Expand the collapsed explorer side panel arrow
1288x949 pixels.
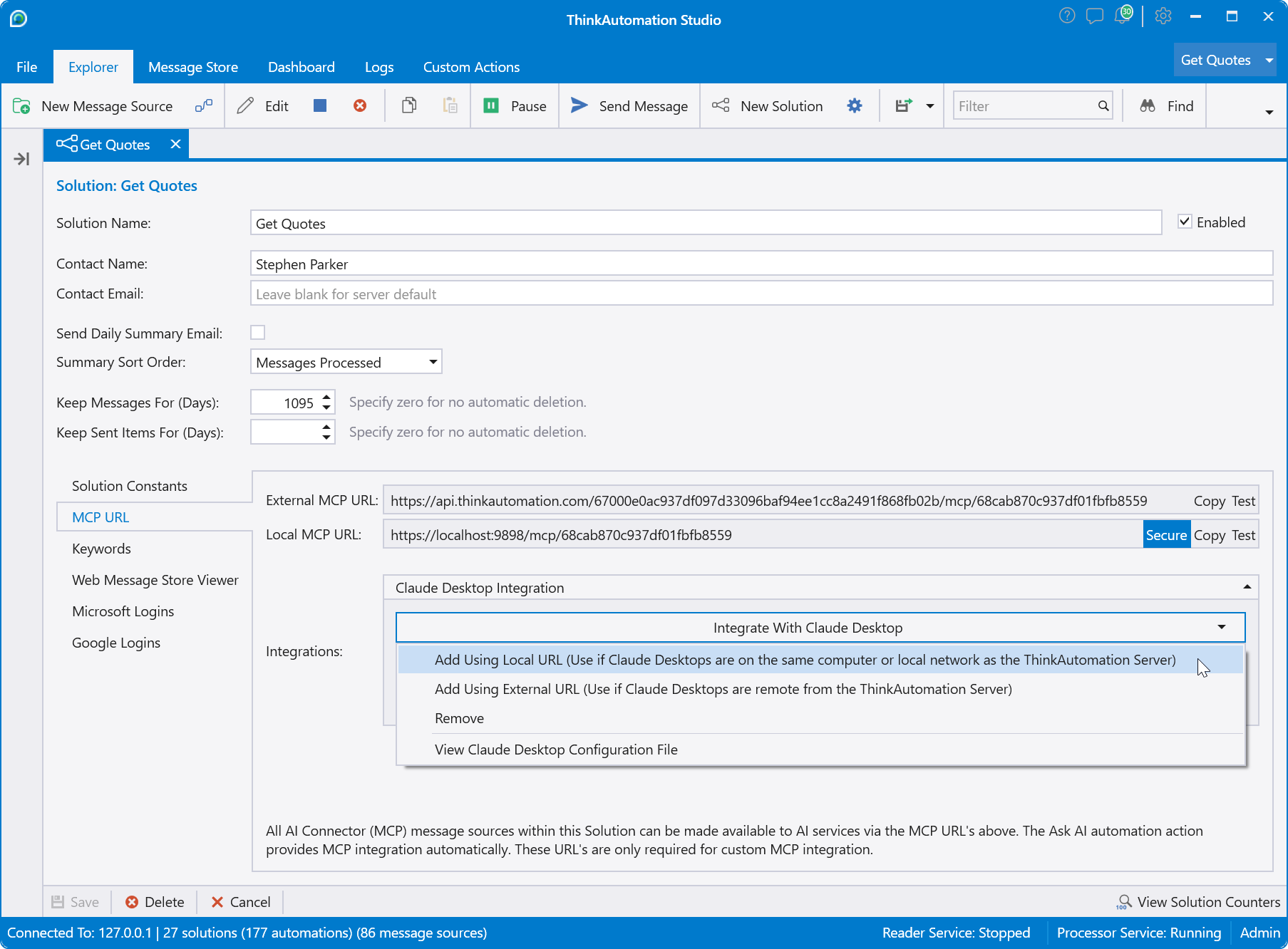(21, 159)
